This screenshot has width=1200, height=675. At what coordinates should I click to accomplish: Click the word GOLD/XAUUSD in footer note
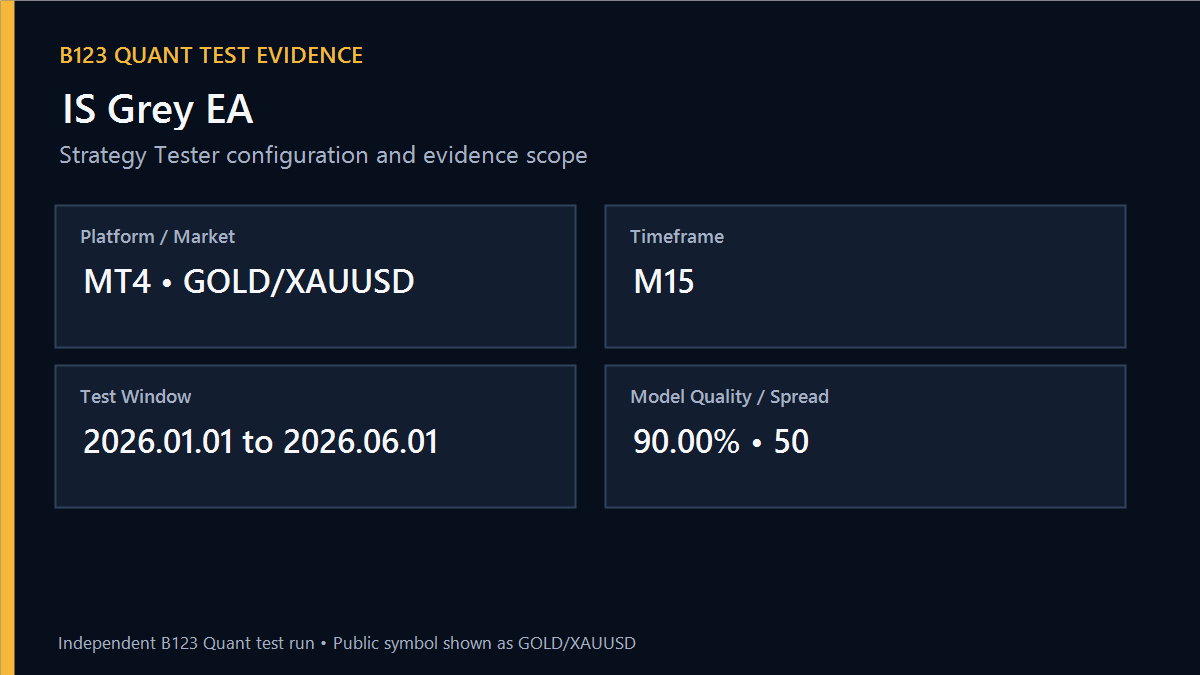[577, 643]
